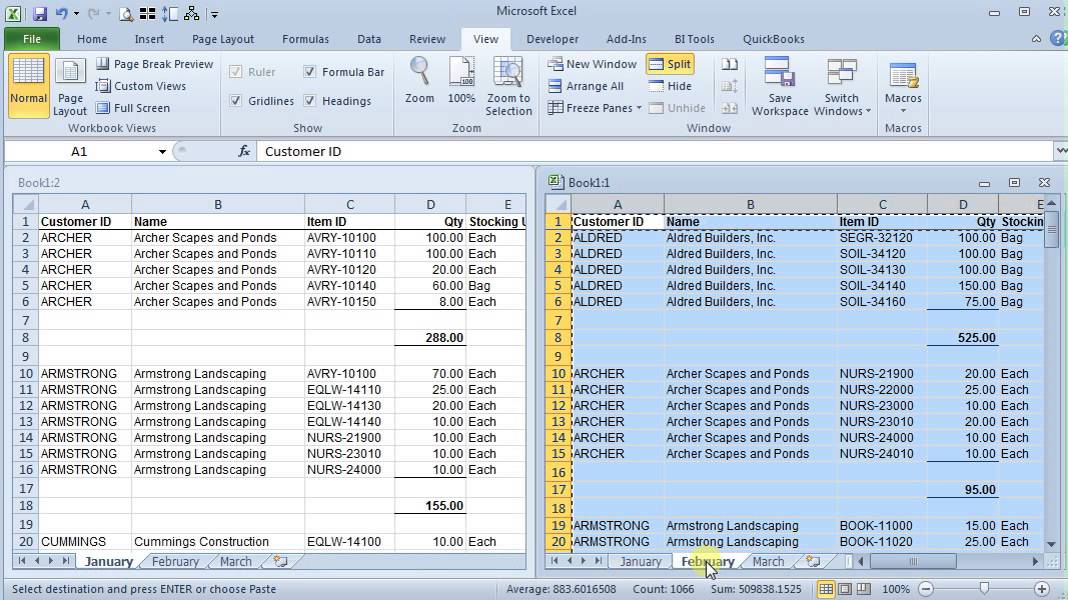Select cell with 288.00 in Book1:2

430,337
